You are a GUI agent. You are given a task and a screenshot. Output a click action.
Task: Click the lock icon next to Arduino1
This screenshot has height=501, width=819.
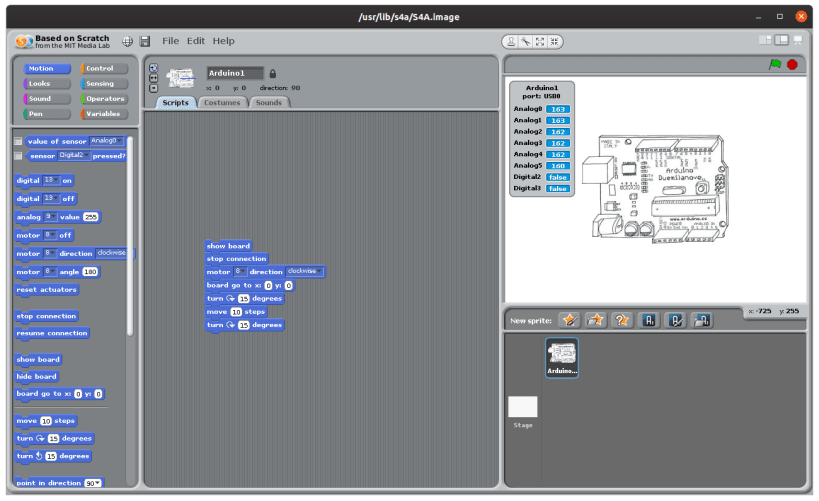click(273, 74)
